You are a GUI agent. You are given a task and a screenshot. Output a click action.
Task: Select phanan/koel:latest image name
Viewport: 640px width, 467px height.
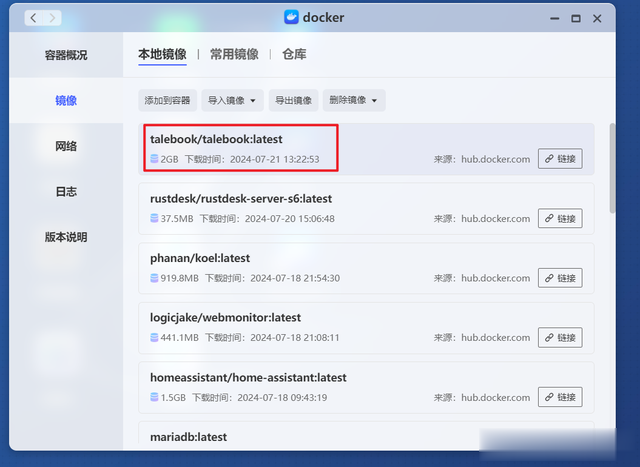tap(200, 258)
